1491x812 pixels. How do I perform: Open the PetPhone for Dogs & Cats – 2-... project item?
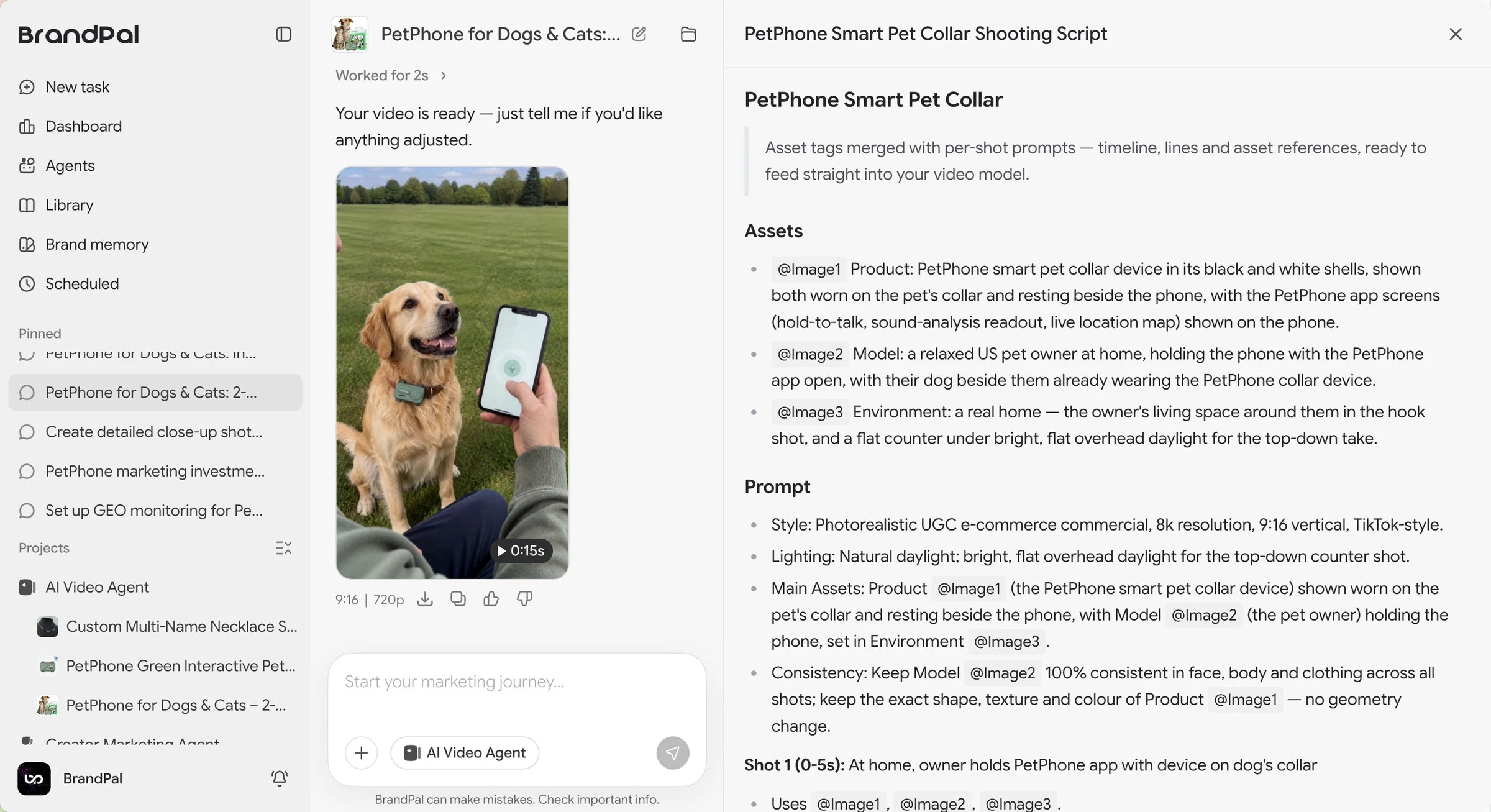(x=163, y=705)
